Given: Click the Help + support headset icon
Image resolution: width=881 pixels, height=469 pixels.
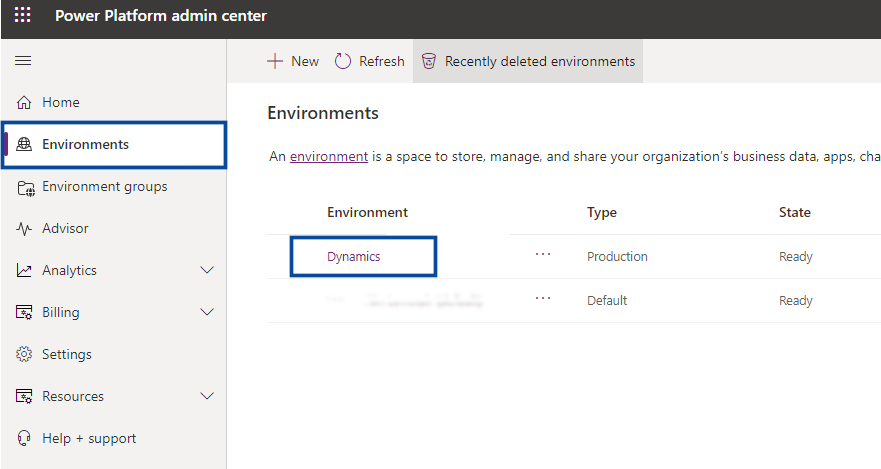Looking at the screenshot, I should [24, 438].
